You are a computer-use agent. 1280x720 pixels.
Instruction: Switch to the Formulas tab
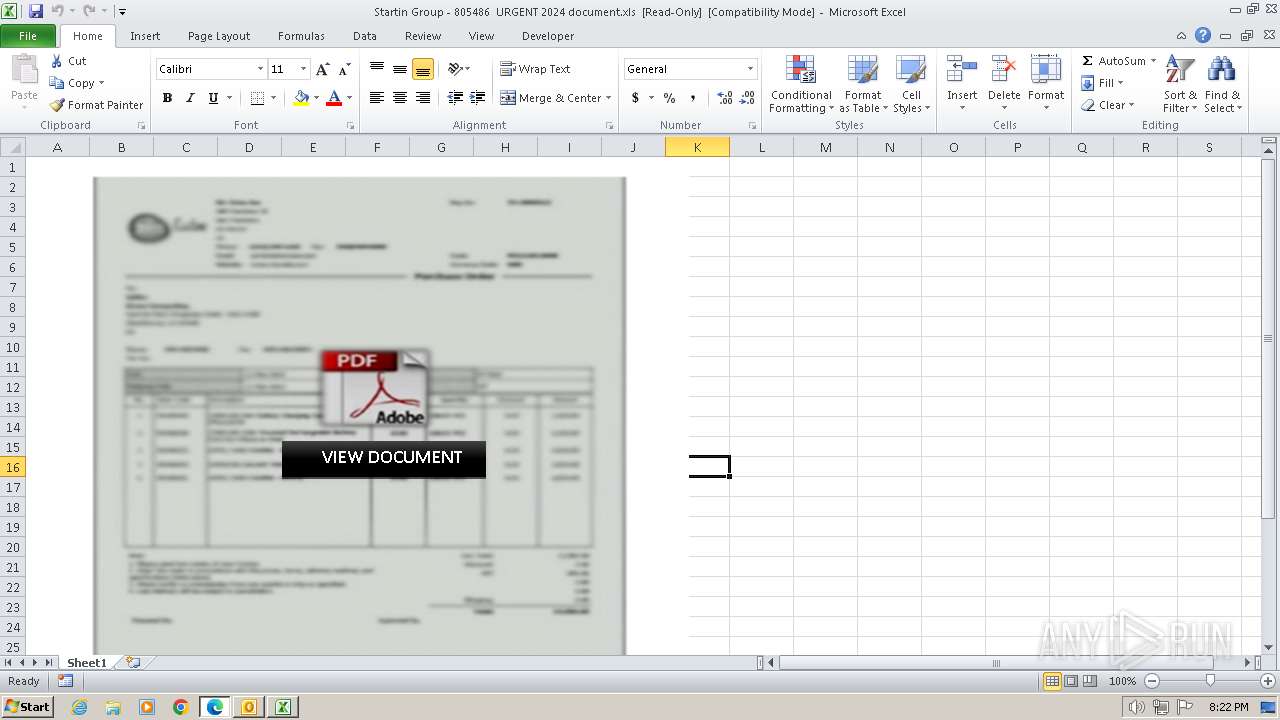(301, 36)
